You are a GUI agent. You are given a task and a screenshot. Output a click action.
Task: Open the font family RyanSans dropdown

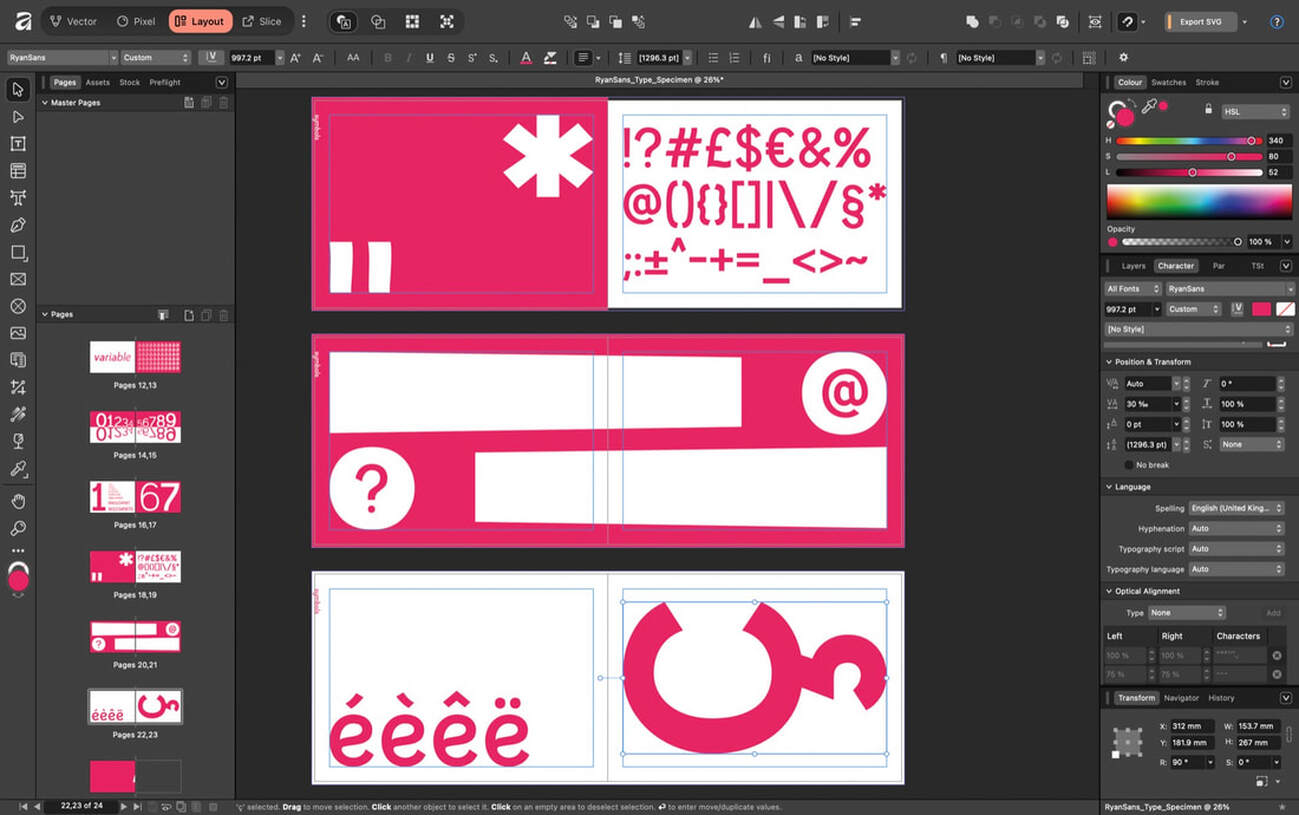(x=62, y=58)
